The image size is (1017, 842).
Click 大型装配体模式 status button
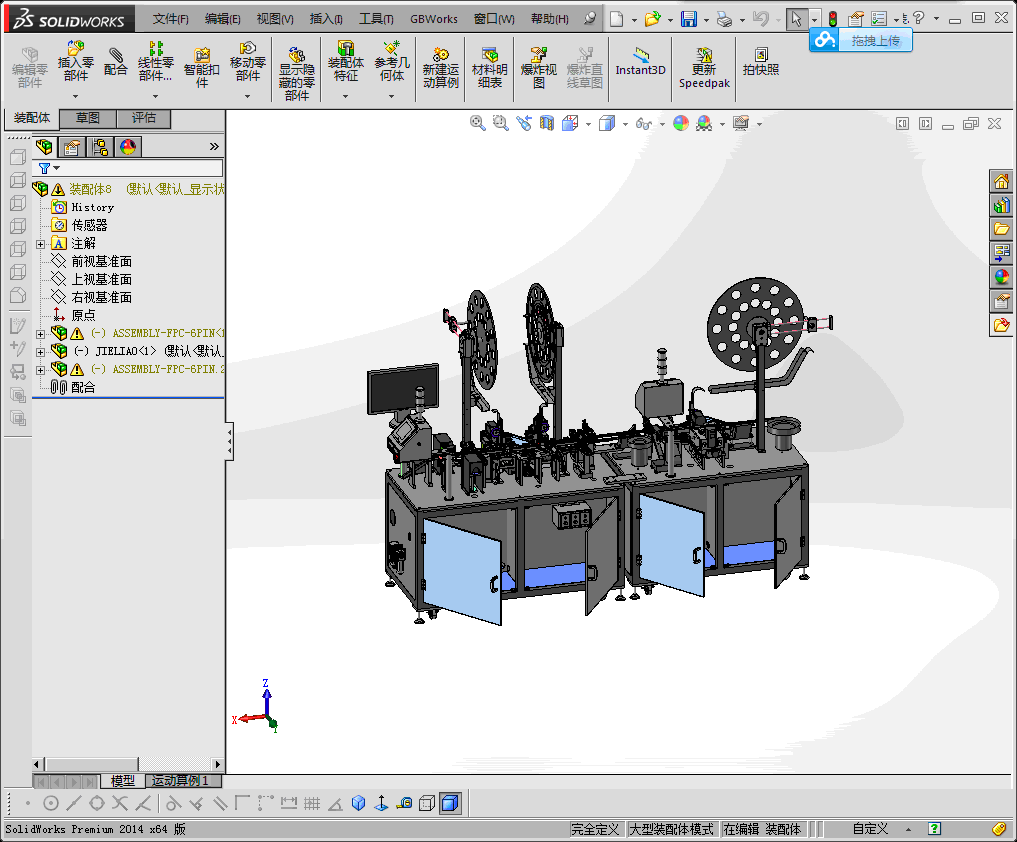click(x=671, y=829)
